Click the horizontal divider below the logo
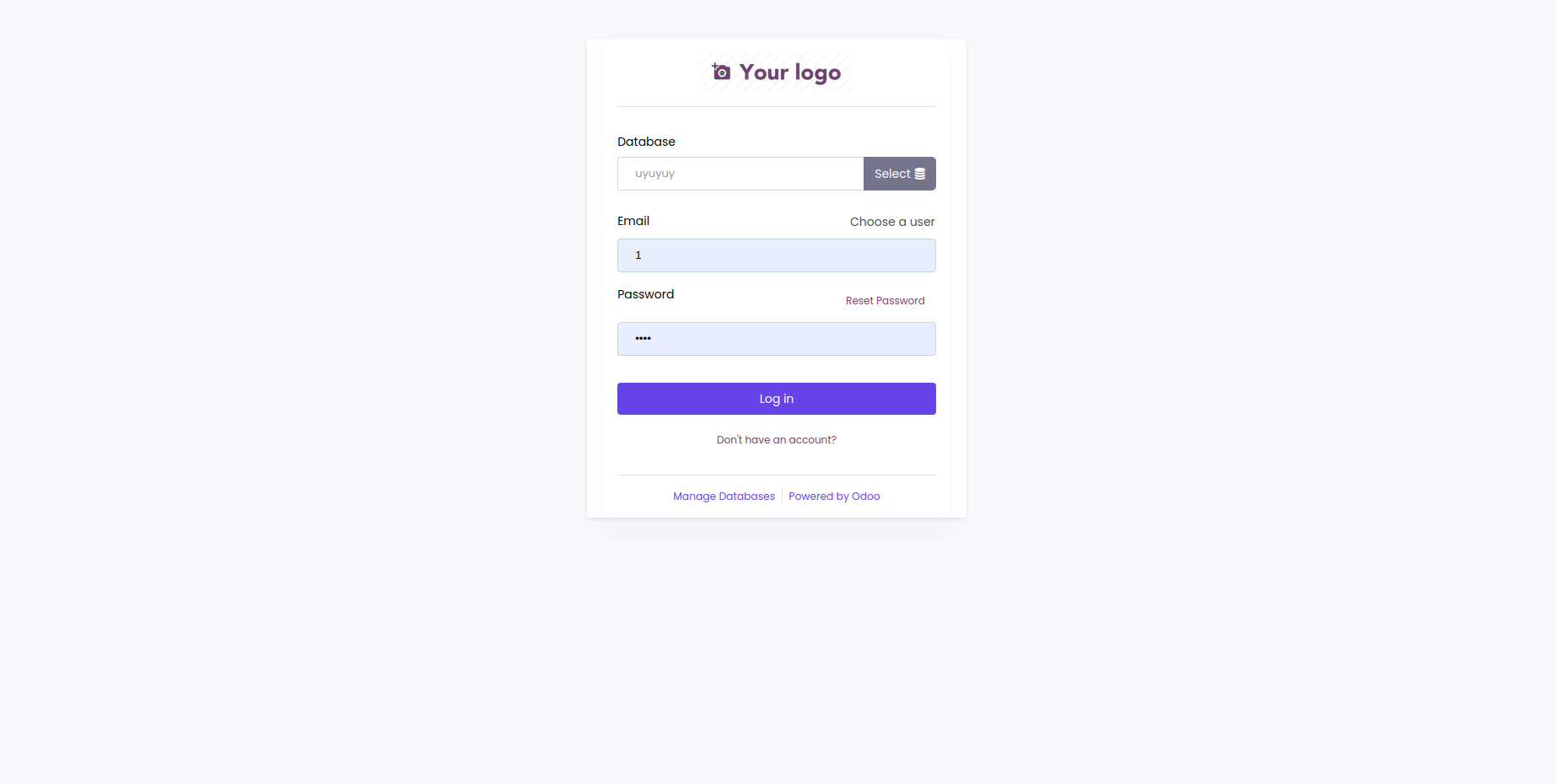Viewport: 1556px width, 784px height. coord(776,107)
